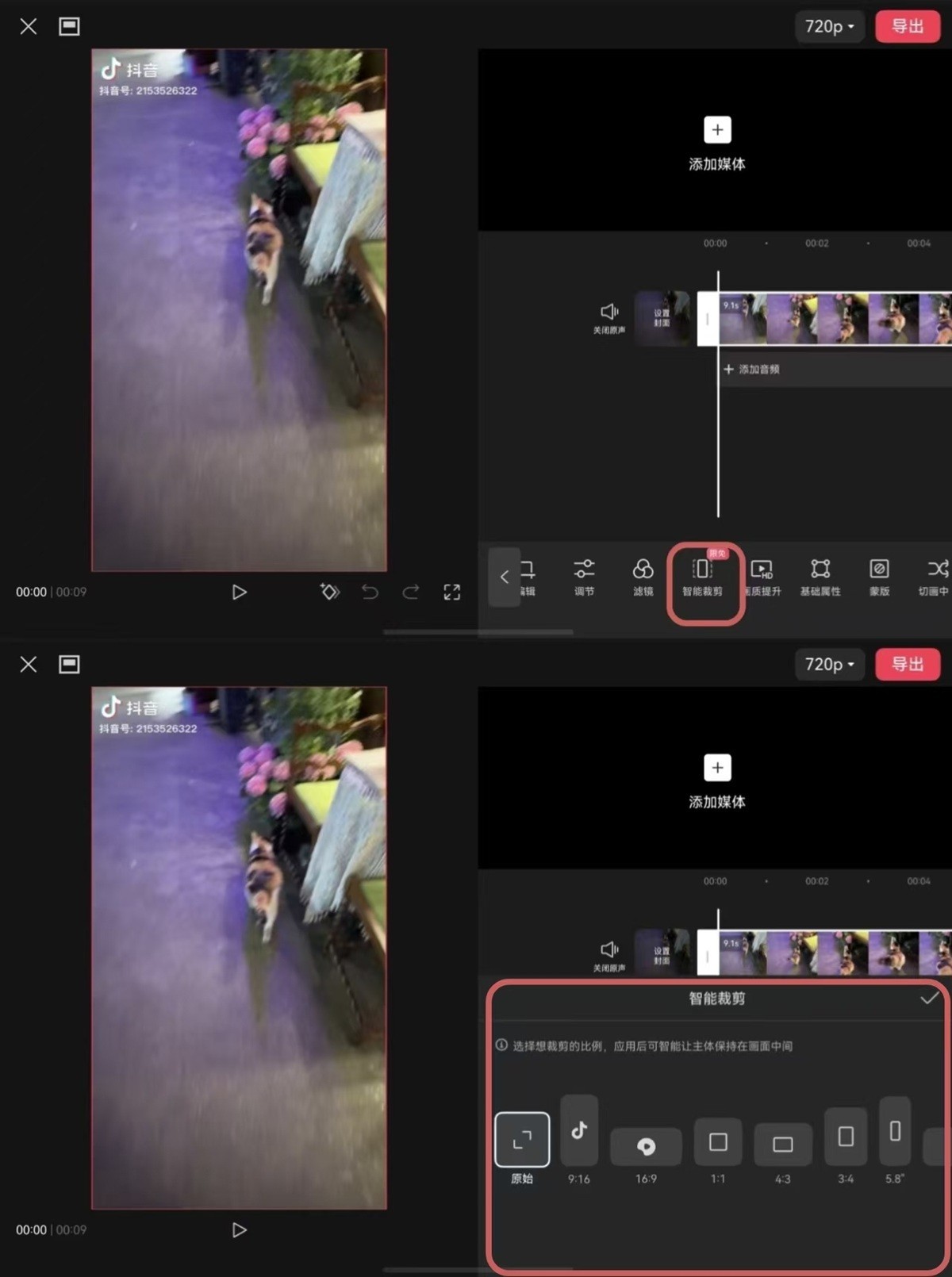
Task: Confirm smart crop with the checkmark
Action: pos(929,998)
